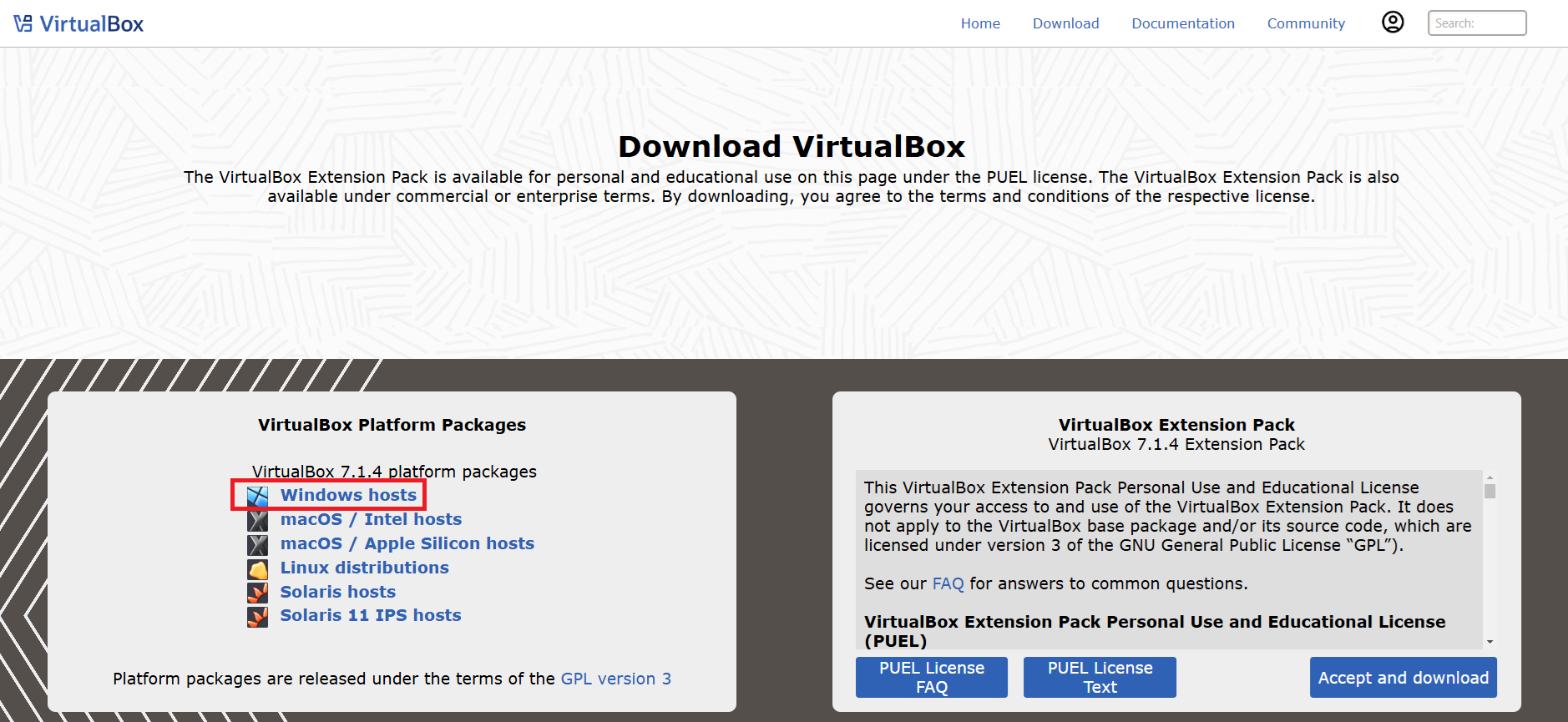Open macOS / Apple Silicon hosts link
Image resolution: width=1568 pixels, height=722 pixels.
(x=407, y=543)
